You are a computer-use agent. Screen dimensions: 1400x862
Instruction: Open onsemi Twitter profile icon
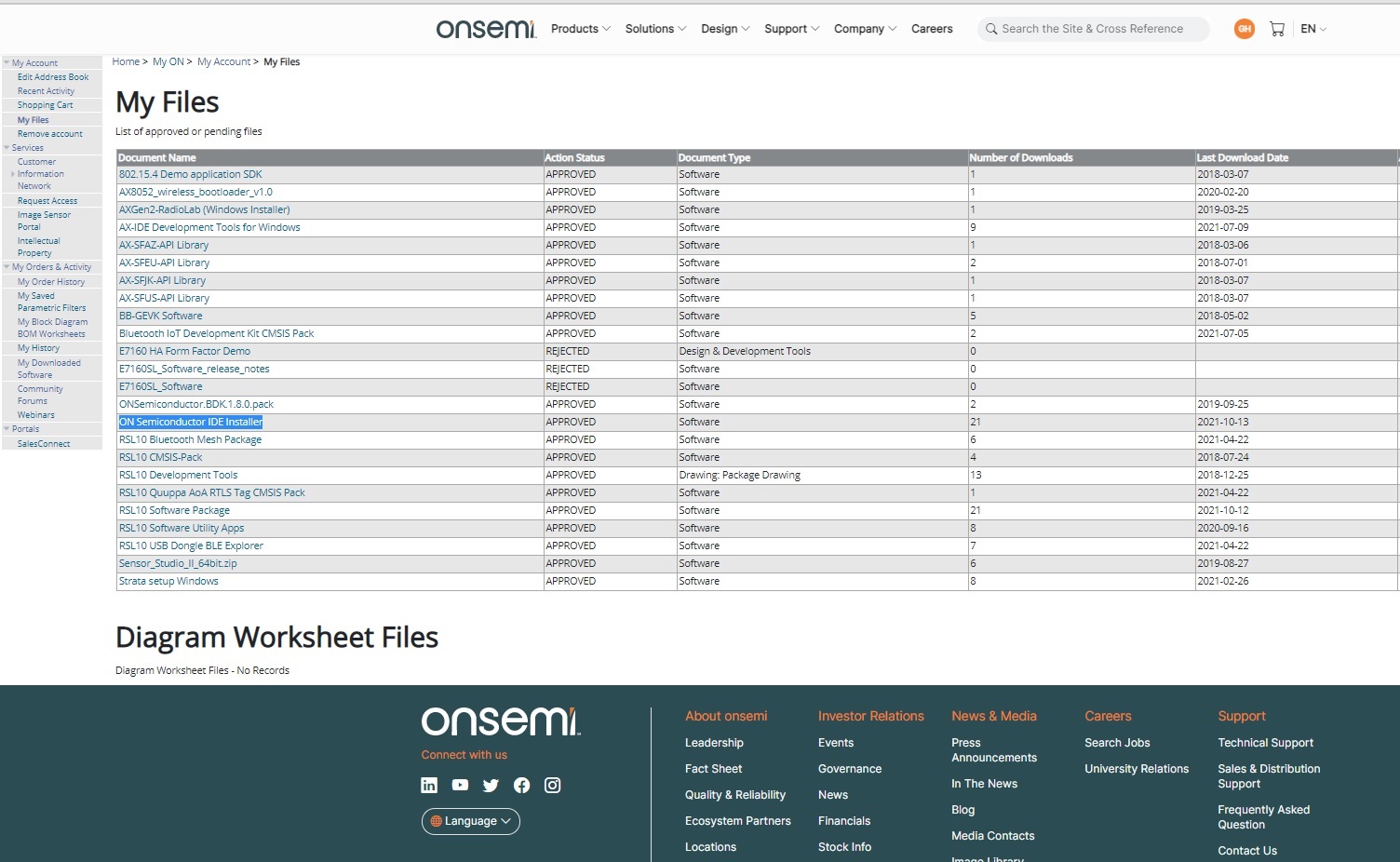[491, 785]
